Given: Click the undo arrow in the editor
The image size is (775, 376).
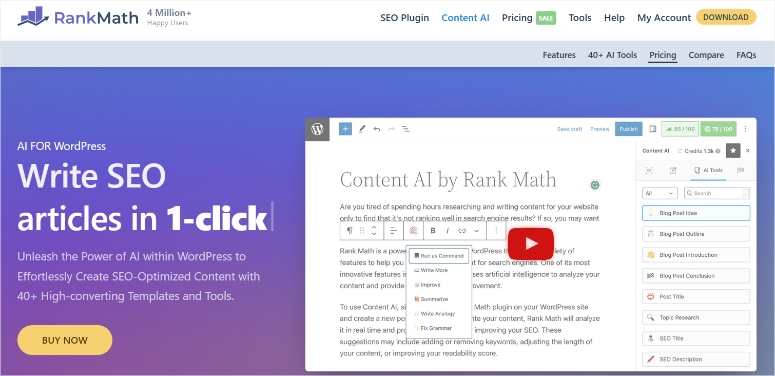Looking at the screenshot, I should tap(377, 129).
